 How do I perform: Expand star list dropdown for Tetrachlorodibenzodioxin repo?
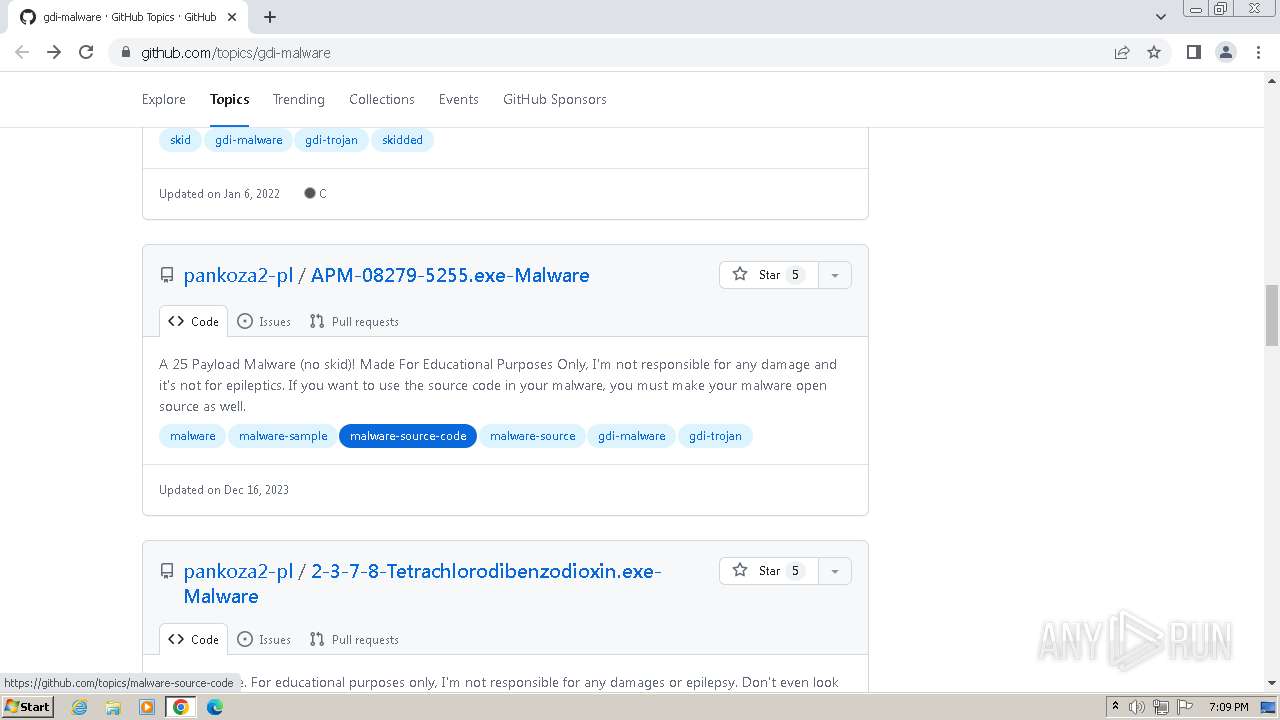tap(834, 571)
